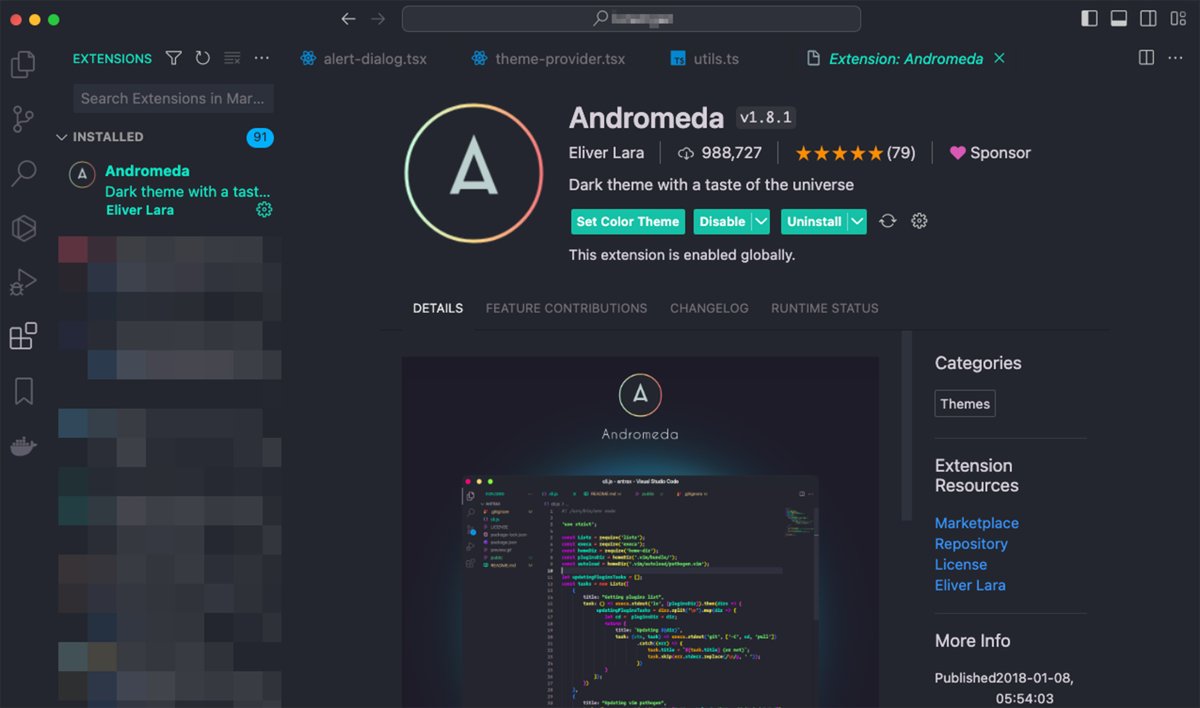The height and width of the screenshot is (708, 1200).
Task: Open the Search view in activity bar
Action: click(23, 174)
